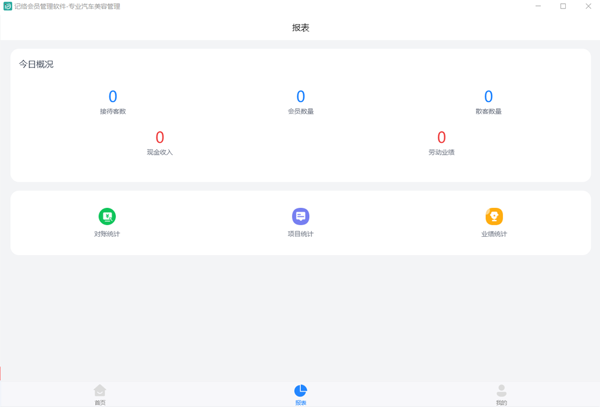
Task: Maximize the application window
Action: coord(562,6)
